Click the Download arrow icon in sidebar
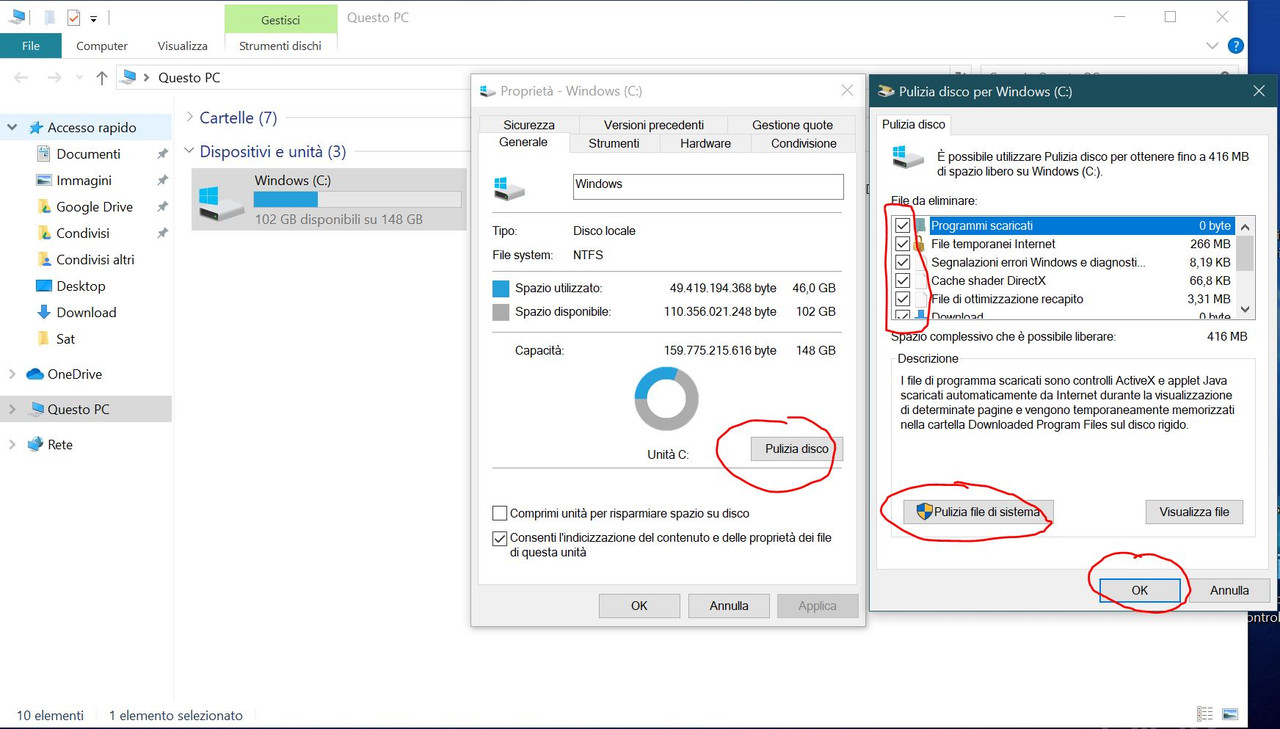1280x729 pixels. click(44, 312)
